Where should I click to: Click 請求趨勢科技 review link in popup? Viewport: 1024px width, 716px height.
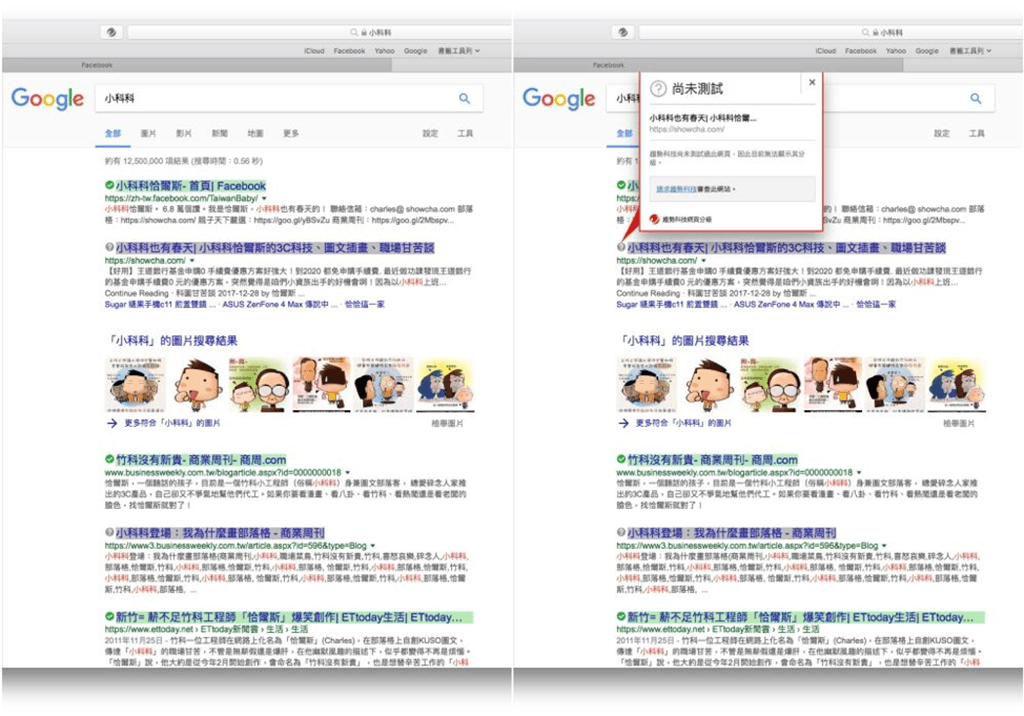click(676, 189)
